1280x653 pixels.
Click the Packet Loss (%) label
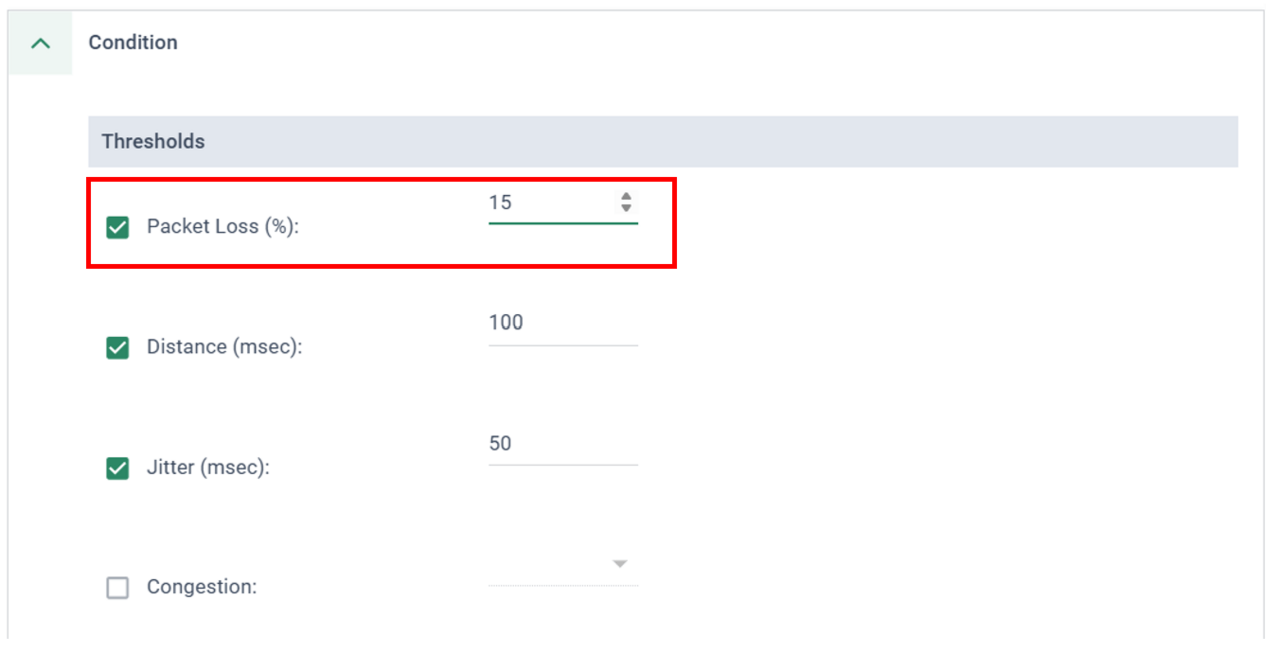point(223,227)
